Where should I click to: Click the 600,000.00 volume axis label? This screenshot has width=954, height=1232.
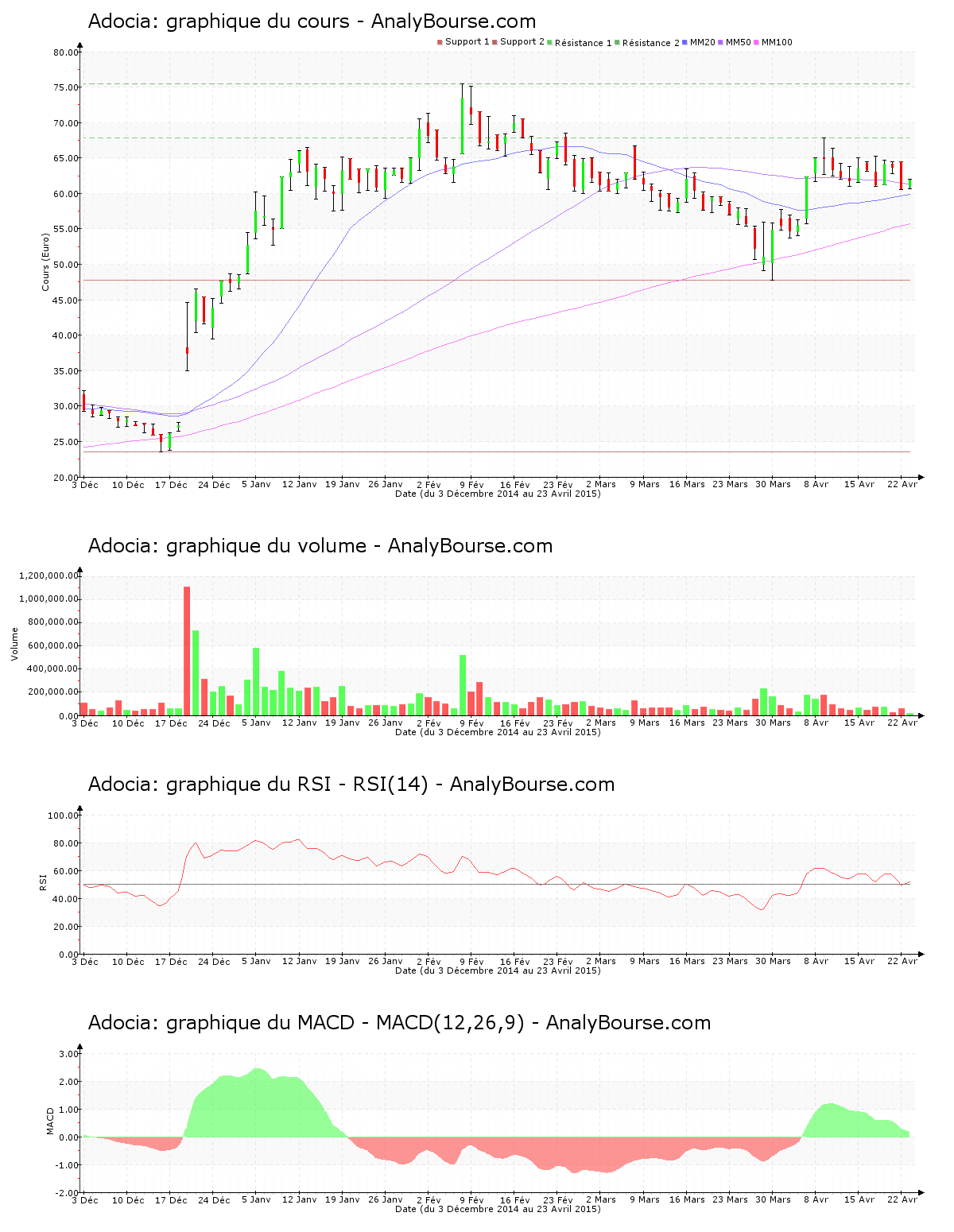(x=52, y=645)
